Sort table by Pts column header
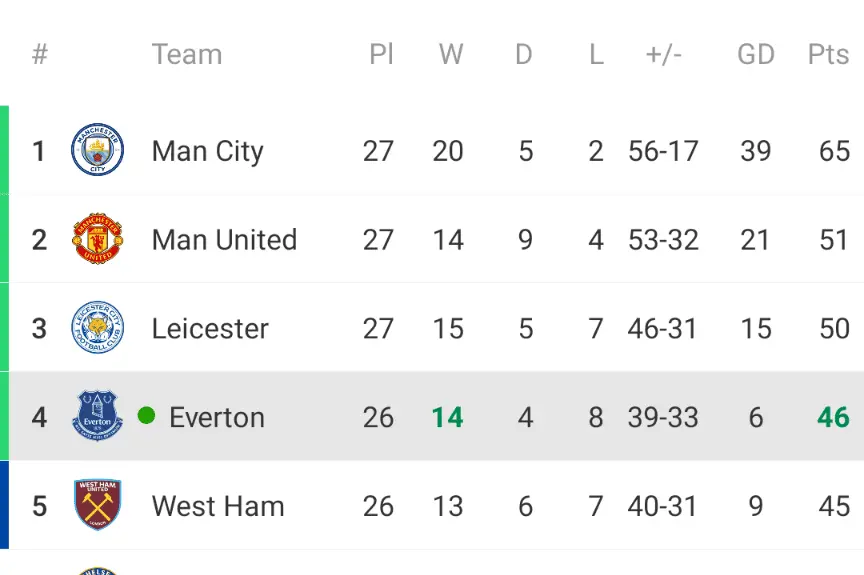The width and height of the screenshot is (864, 575). pyautogui.click(x=828, y=54)
